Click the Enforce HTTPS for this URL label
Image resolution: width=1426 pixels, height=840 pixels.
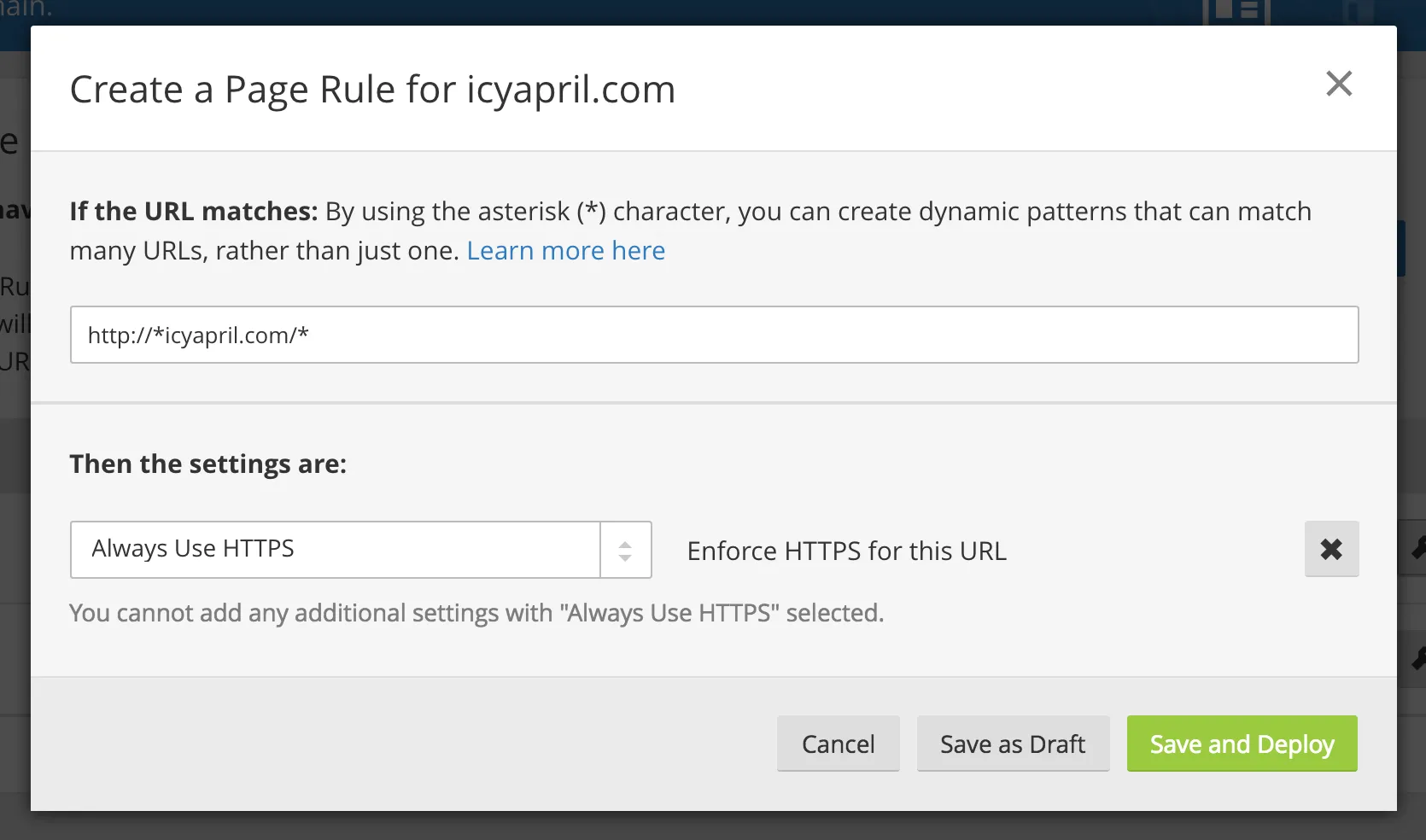click(x=845, y=551)
